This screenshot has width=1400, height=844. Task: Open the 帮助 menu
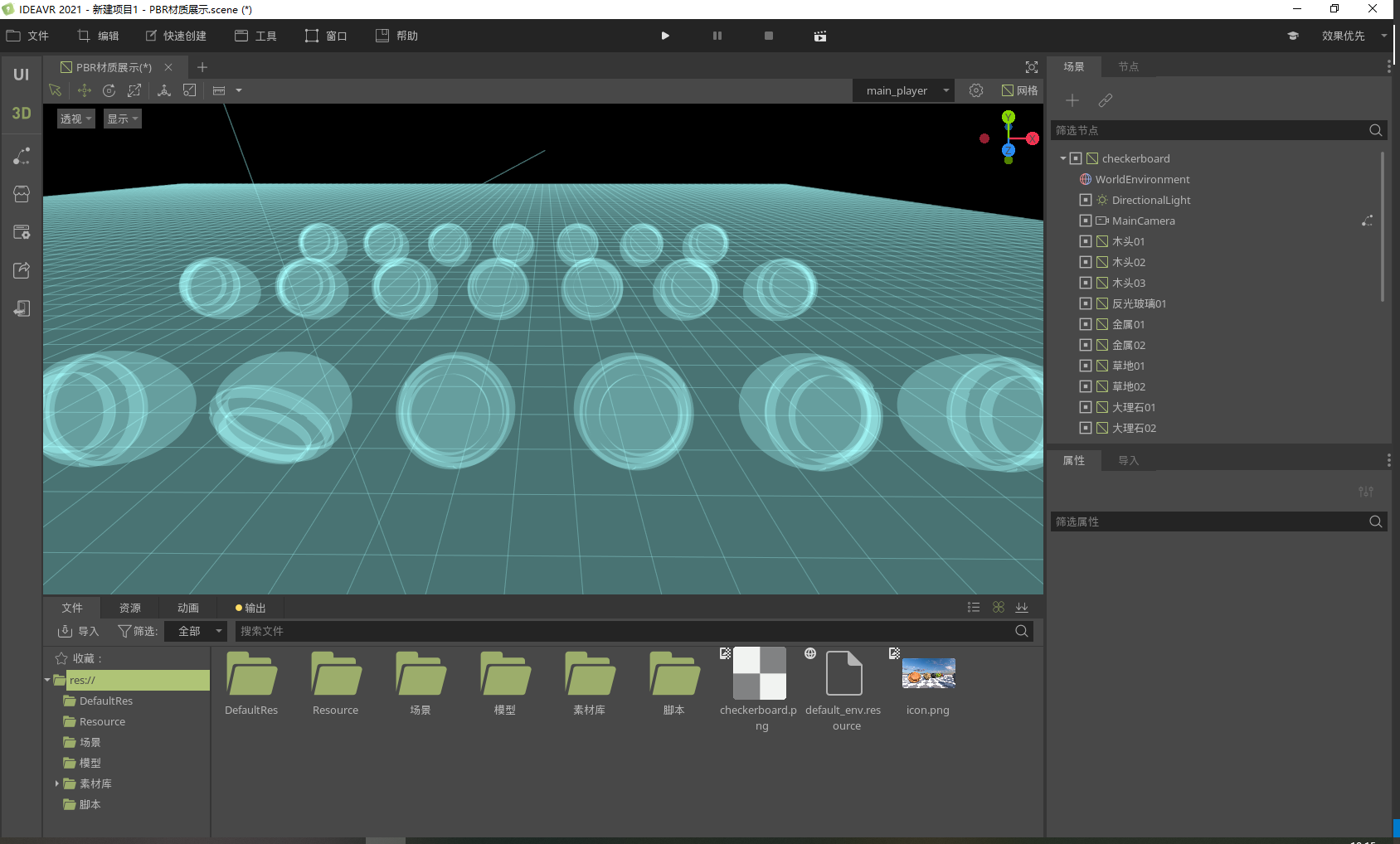[x=396, y=36]
